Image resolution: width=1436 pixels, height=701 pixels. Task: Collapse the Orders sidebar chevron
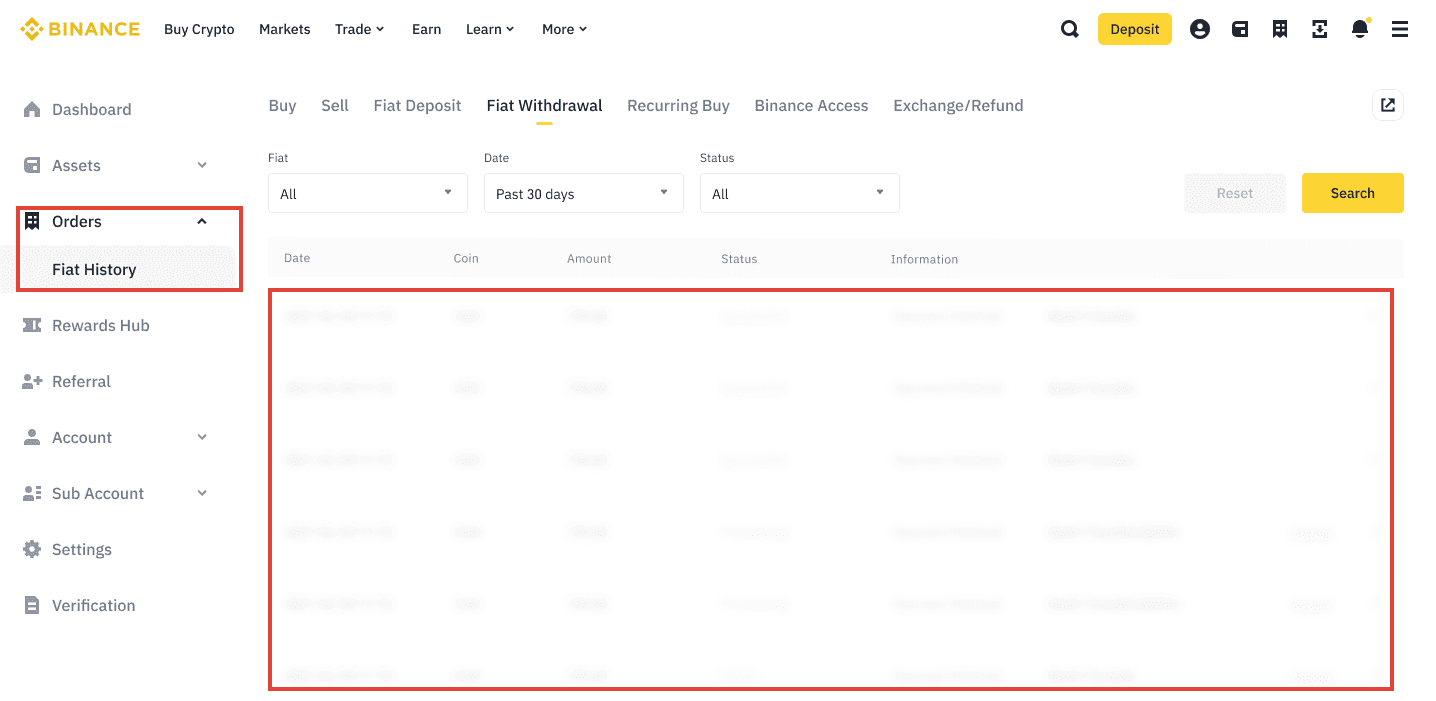pos(202,221)
